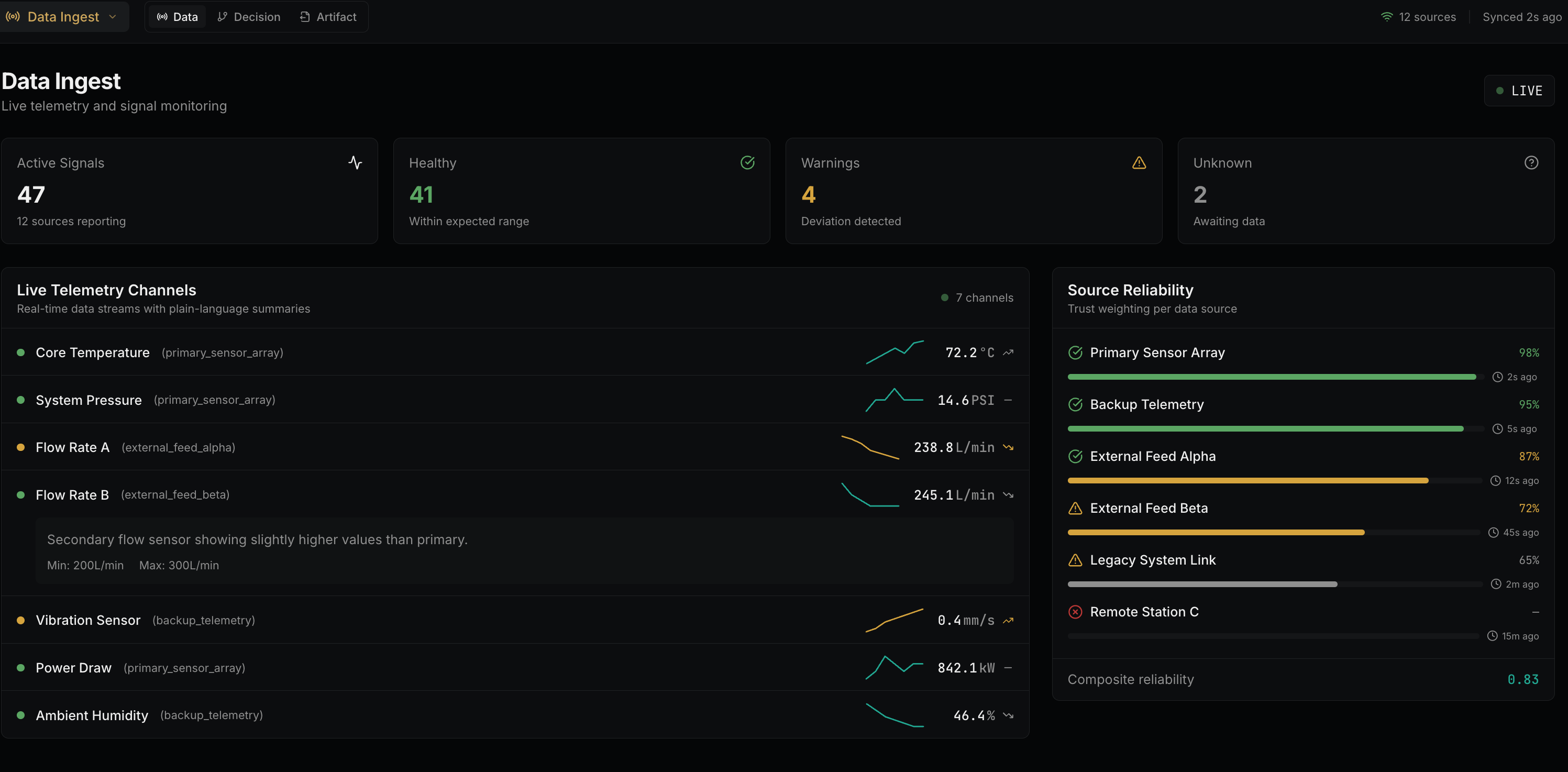
Task: Click the Warnings triangle alert icon
Action: point(1139,162)
